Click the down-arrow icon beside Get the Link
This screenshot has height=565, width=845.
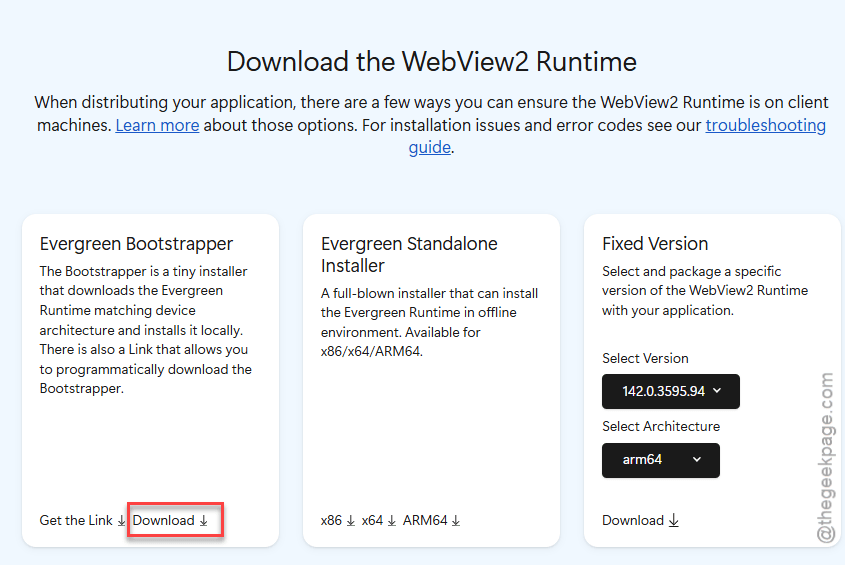122,521
